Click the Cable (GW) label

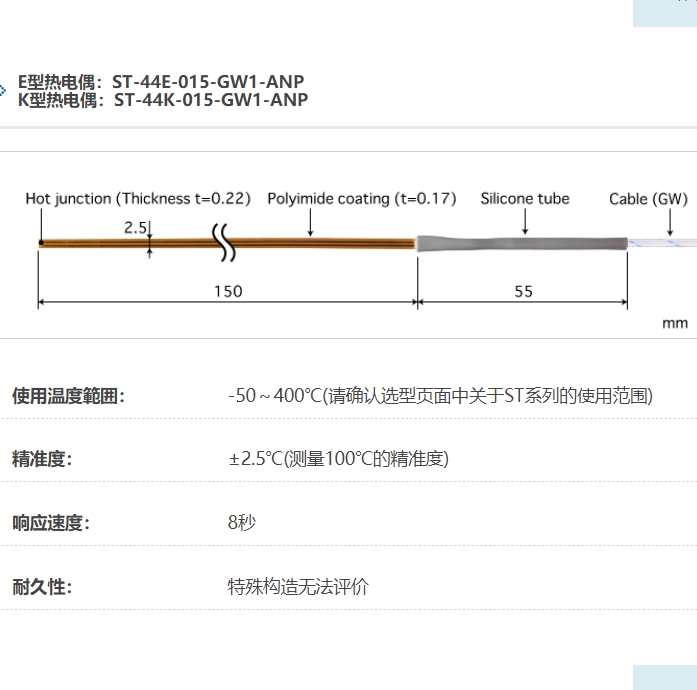pyautogui.click(x=649, y=199)
